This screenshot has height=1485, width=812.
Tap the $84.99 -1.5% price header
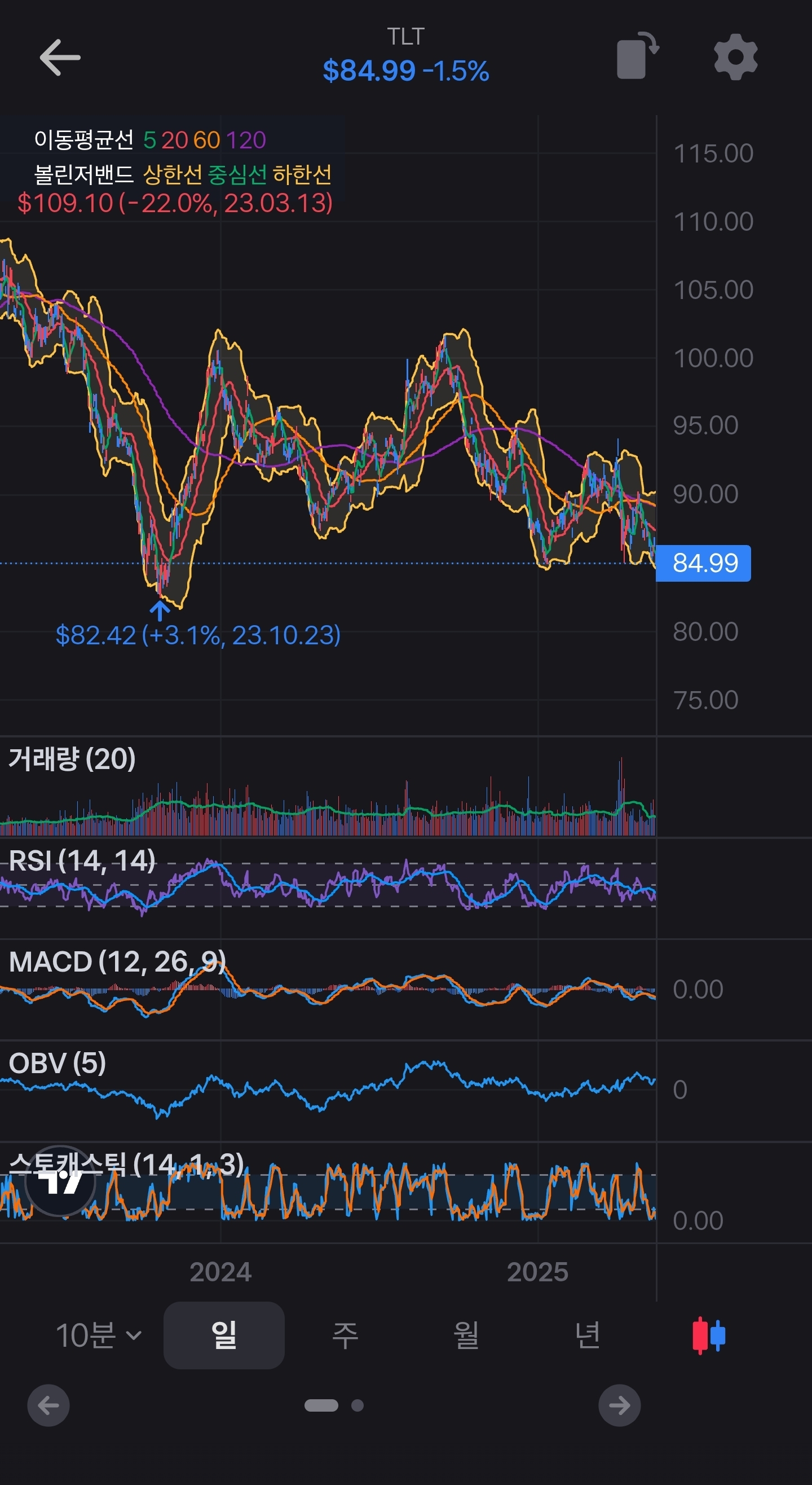coord(405,72)
